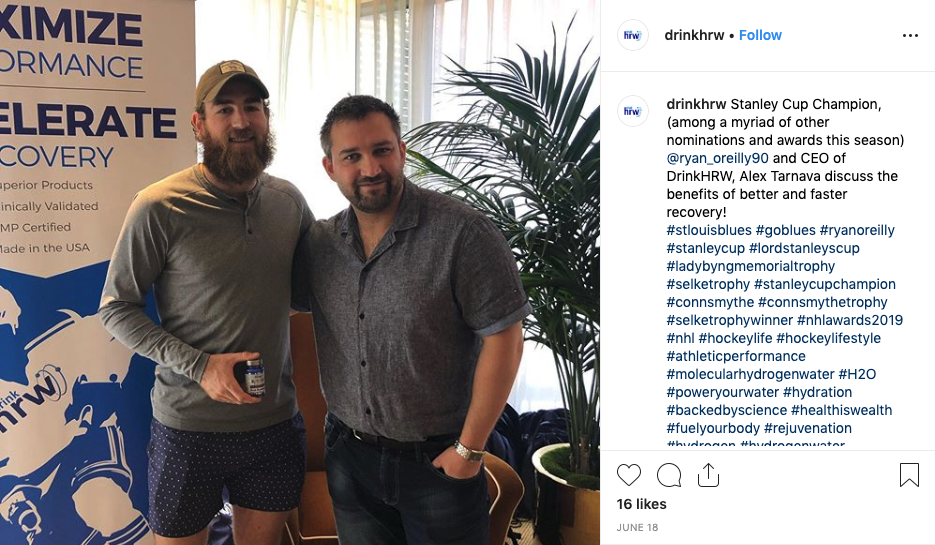This screenshot has width=935, height=545.
Task: Open the #ladybyngmemorialtrophy hashtag
Action: (751, 267)
